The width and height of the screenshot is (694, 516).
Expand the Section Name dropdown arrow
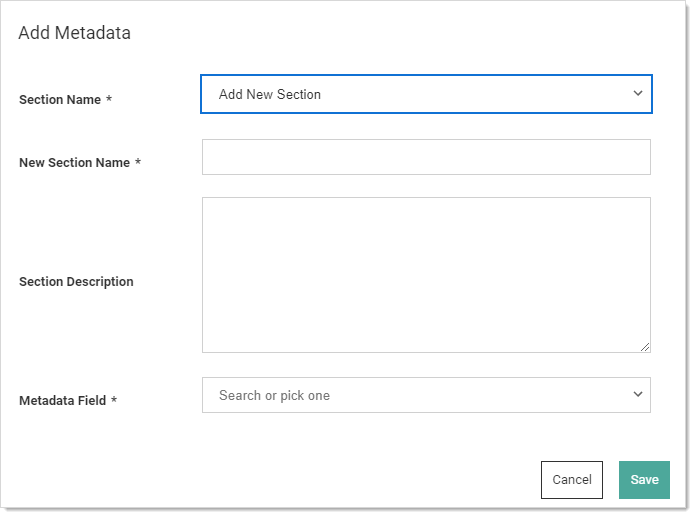[x=637, y=93]
